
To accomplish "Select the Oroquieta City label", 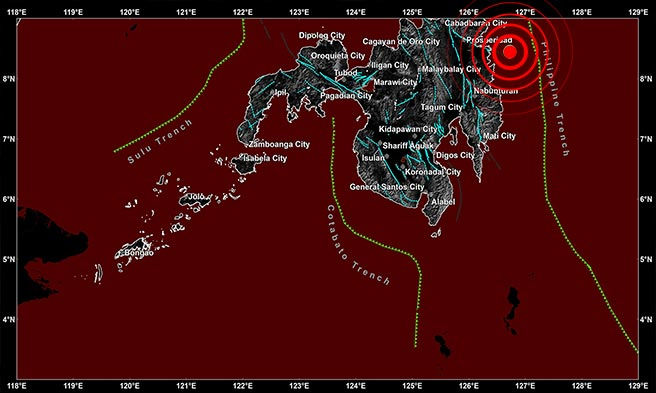I will pos(338,56).
